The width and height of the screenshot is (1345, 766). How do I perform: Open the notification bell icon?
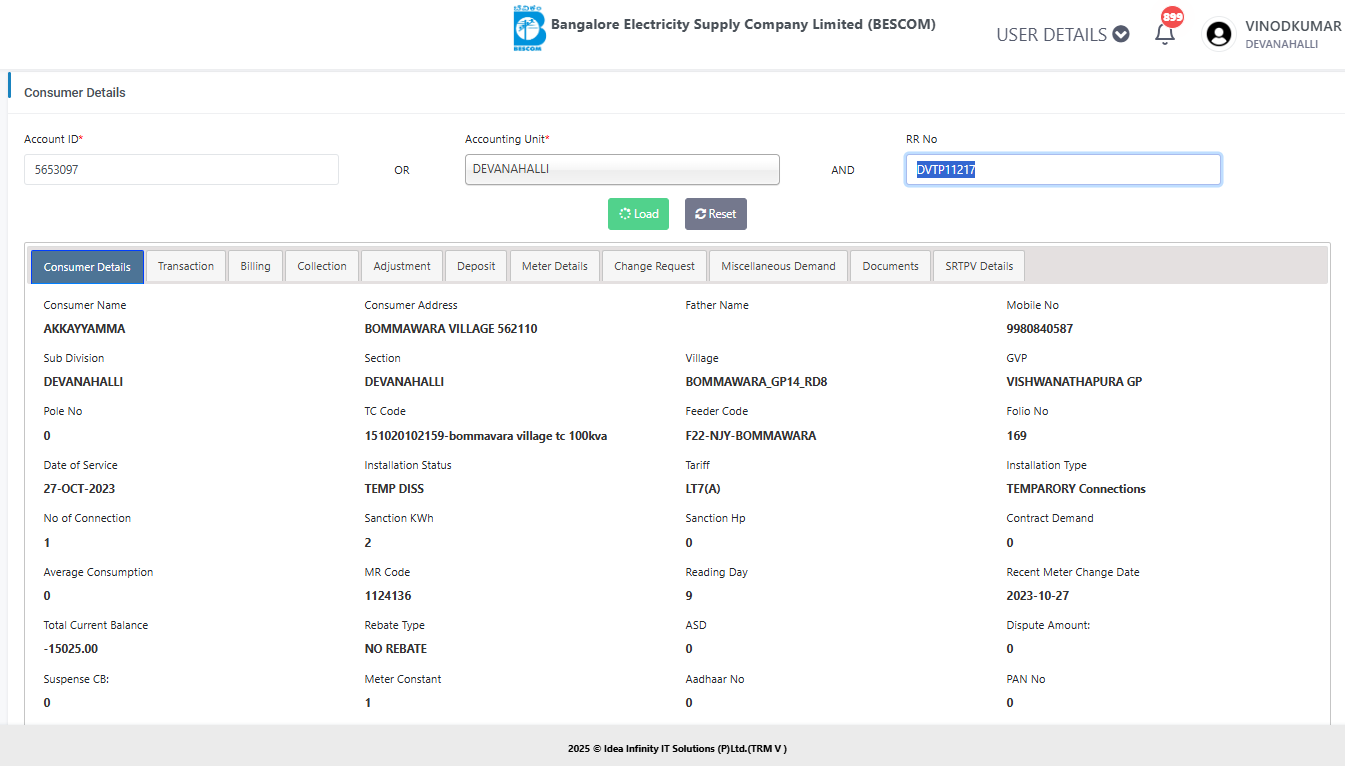1164,34
